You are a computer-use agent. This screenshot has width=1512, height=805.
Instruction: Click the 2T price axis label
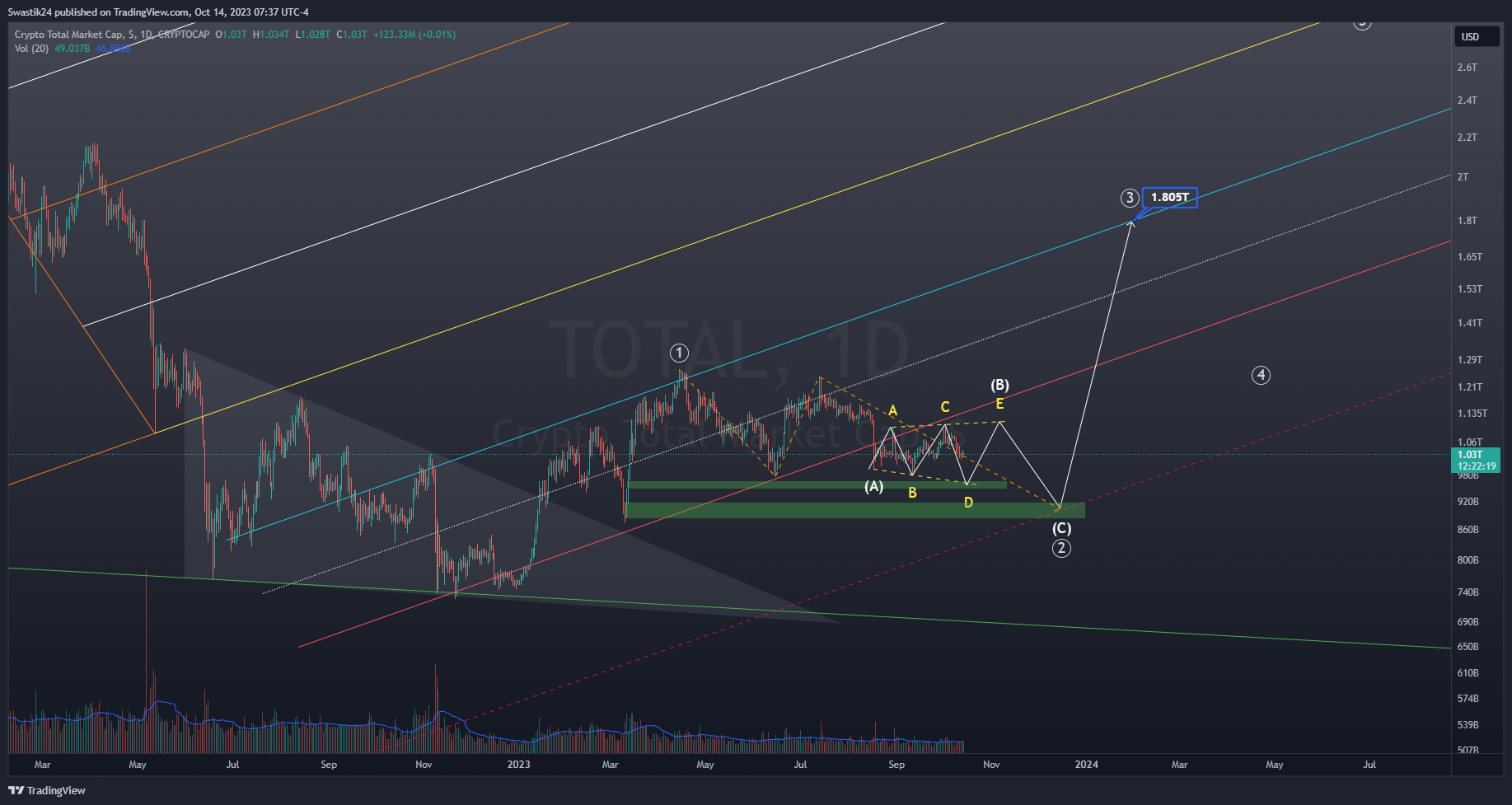pos(1463,177)
